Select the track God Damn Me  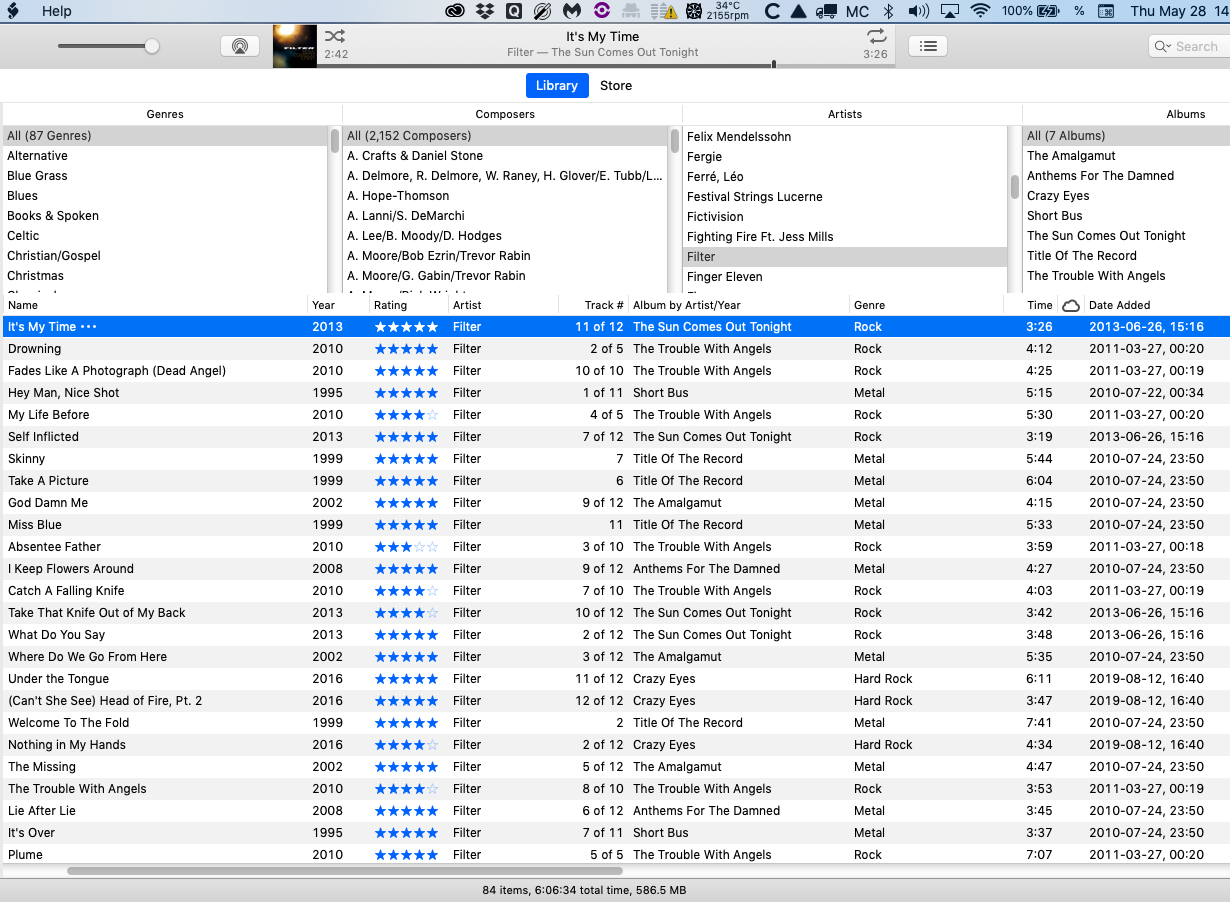tap(615, 503)
